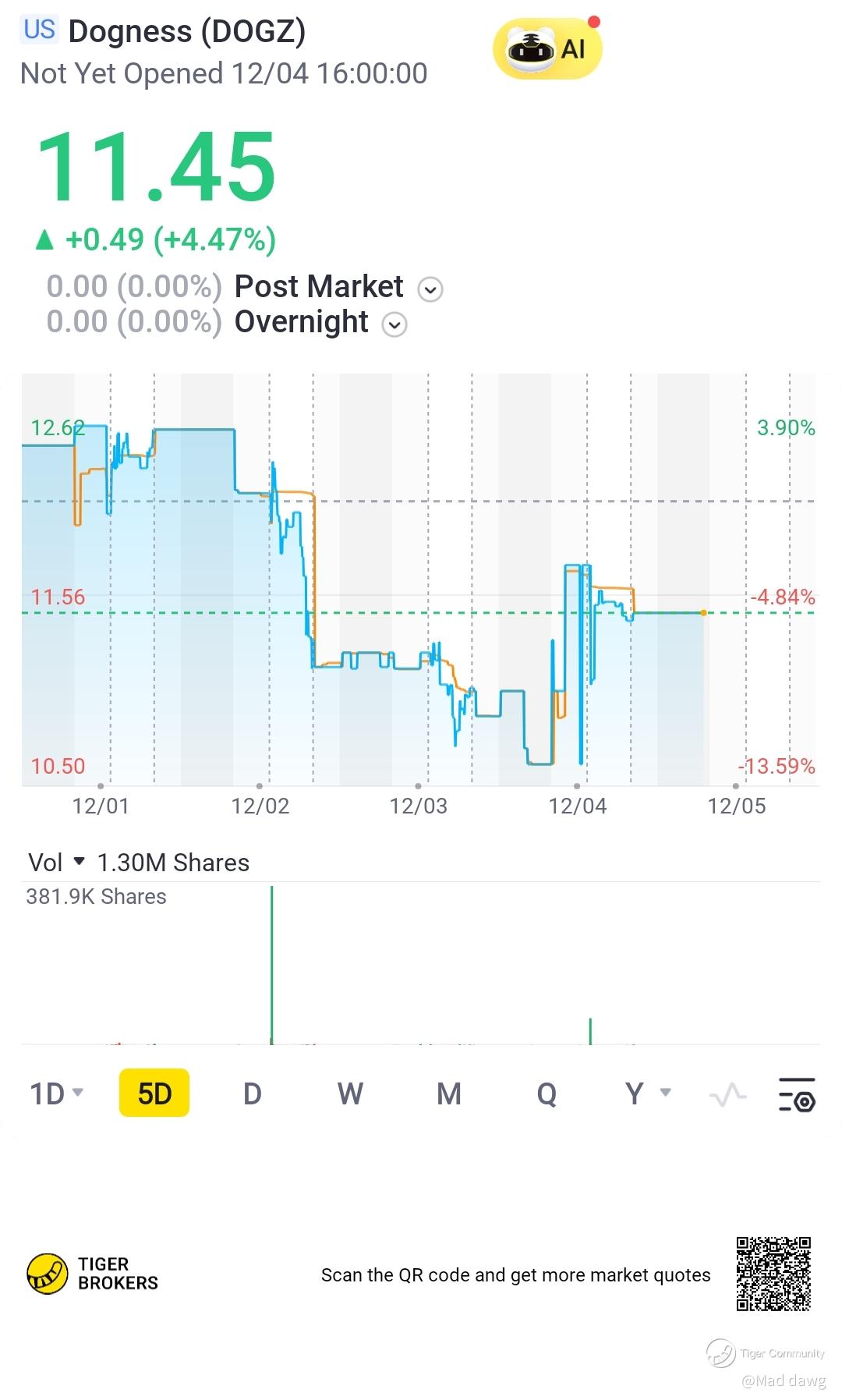
Task: Switch to the W weekly chart tab
Action: click(x=350, y=1093)
